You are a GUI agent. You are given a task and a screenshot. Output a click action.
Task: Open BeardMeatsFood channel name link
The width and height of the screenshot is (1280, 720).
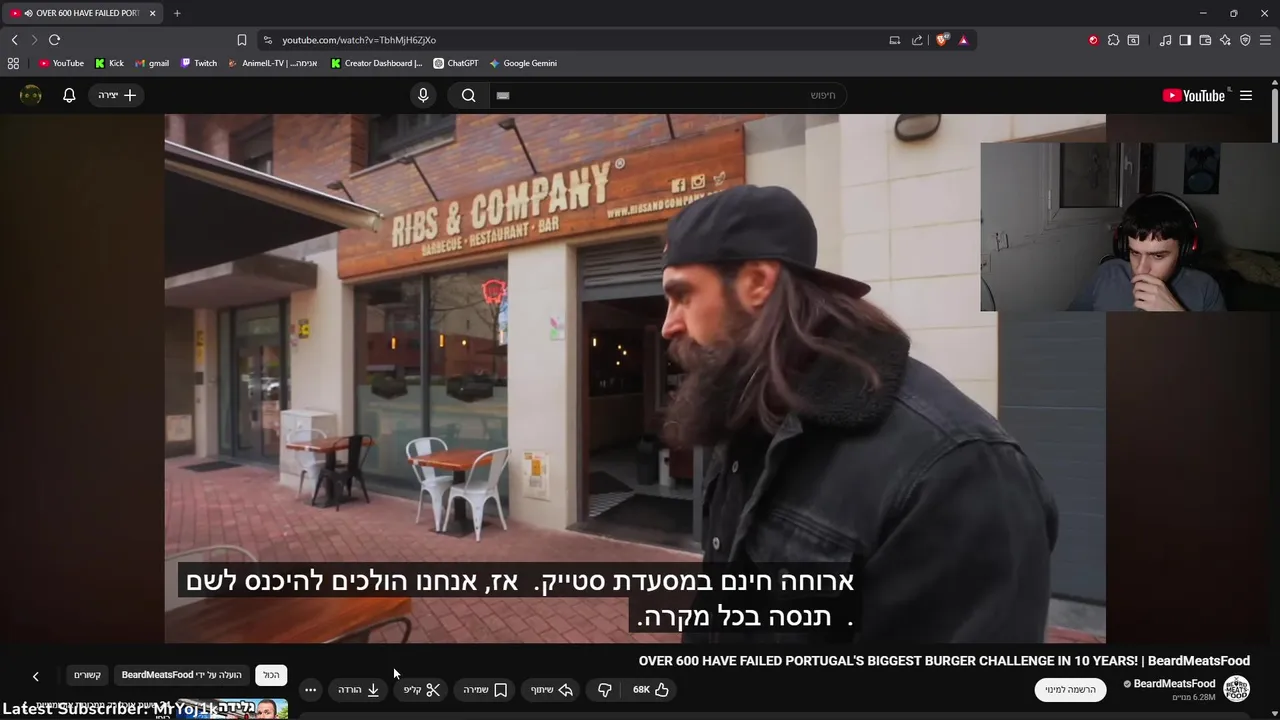[x=1174, y=684]
